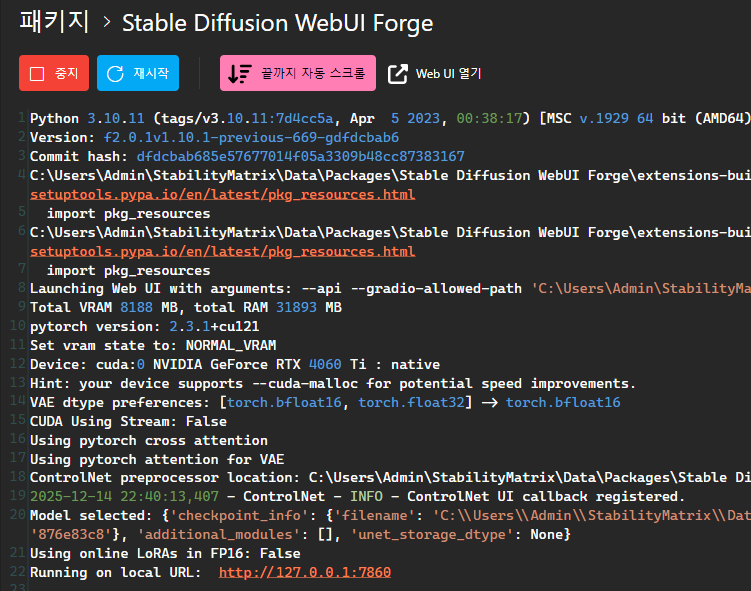Click 'Using online LoRAs in FP16: False' line
751x591 pixels.
pyautogui.click(x=165, y=554)
